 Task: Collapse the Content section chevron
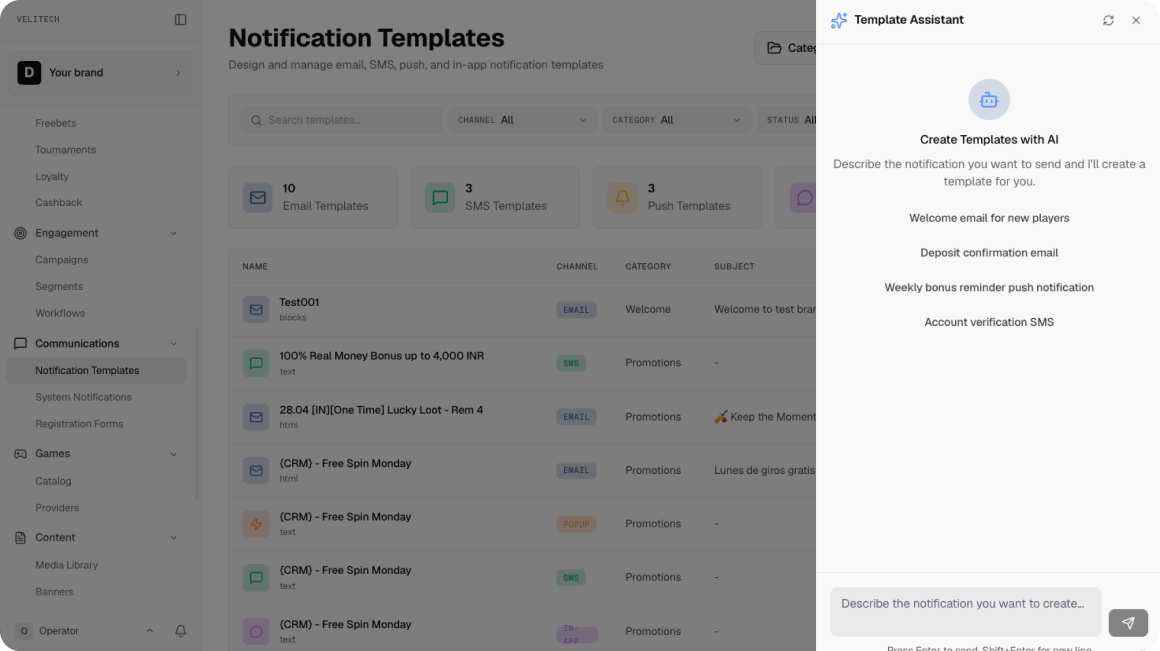(x=174, y=538)
